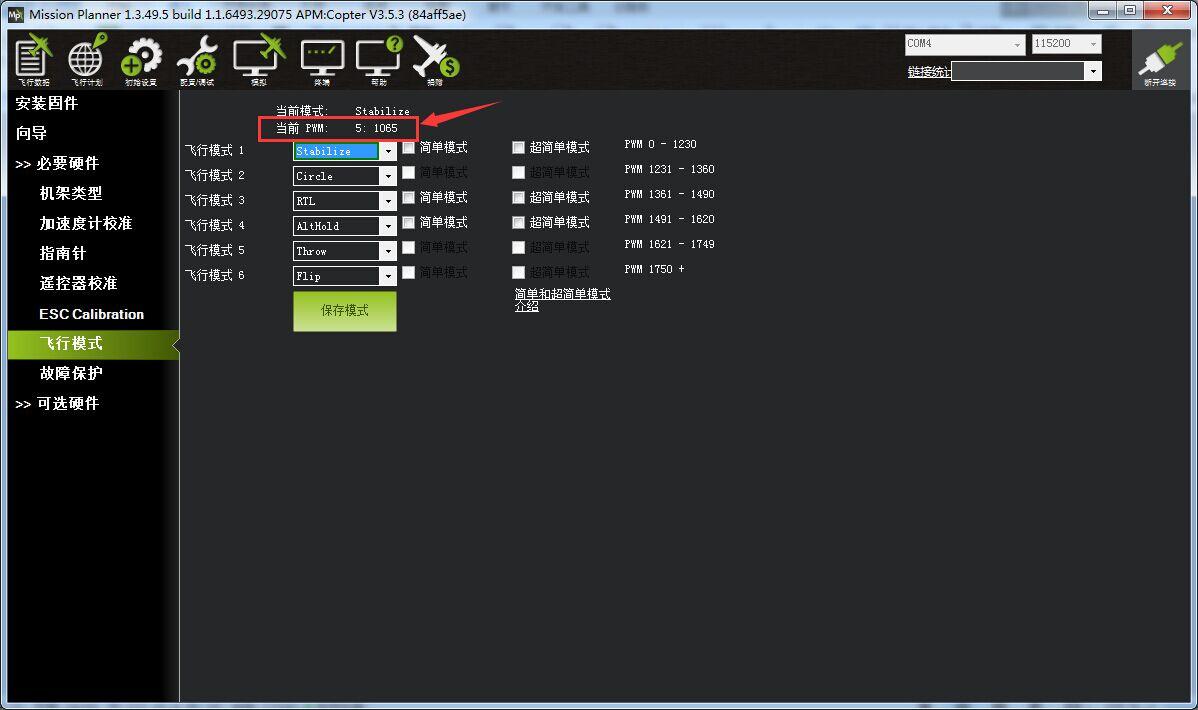
Task: Click the Donate (捐赠) airplane icon
Action: pos(435,60)
